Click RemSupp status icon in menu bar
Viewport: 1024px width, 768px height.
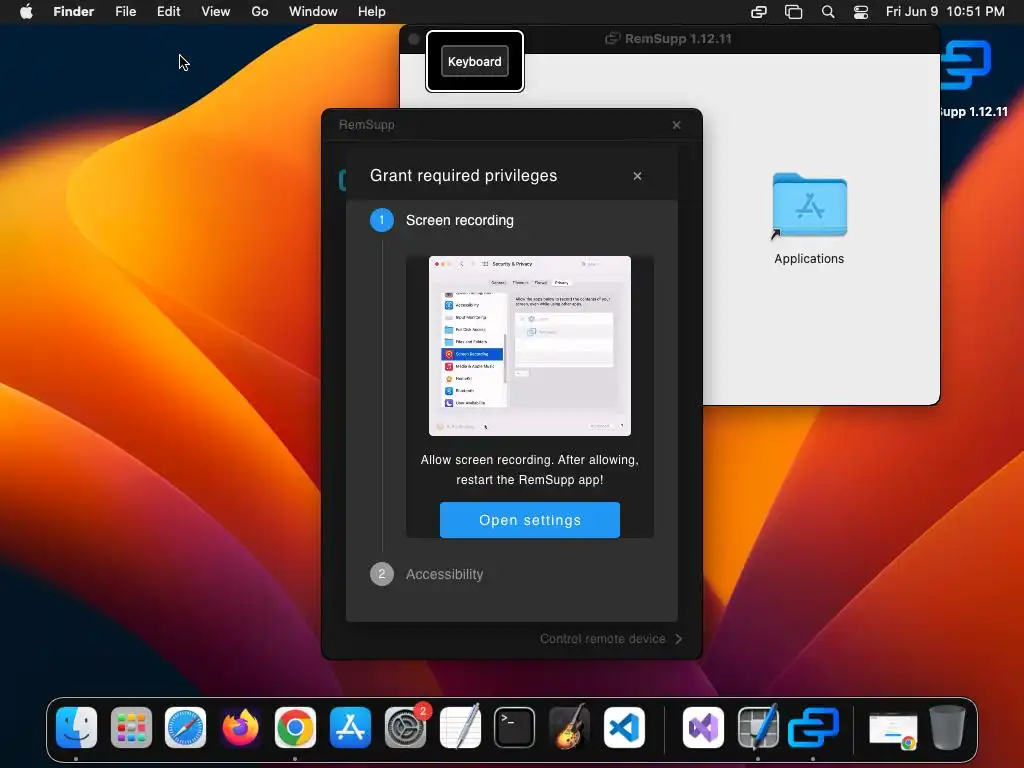(x=758, y=12)
